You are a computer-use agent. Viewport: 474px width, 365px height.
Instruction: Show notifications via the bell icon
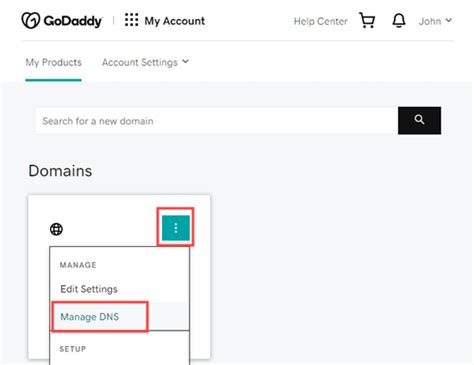coord(399,21)
